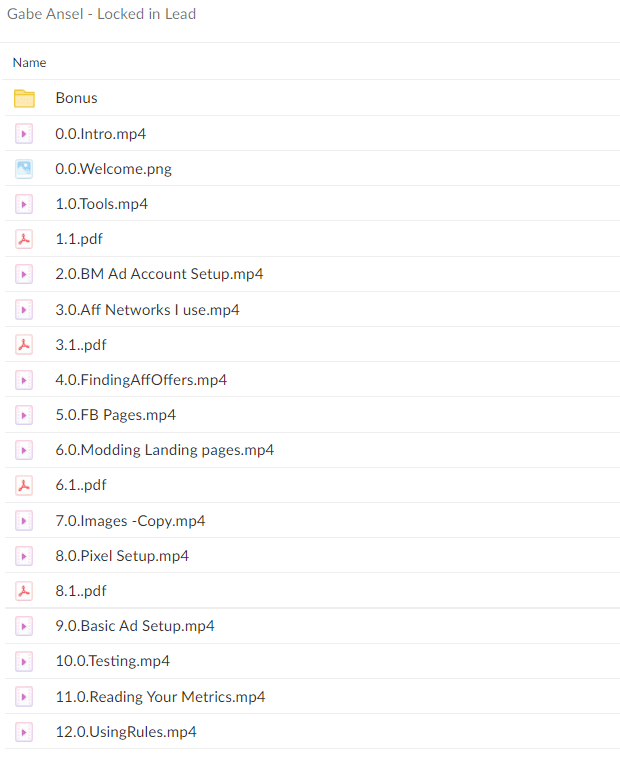The image size is (620, 762).
Task: Click the PDF icon next to 8.1..pdf
Action: coord(24,591)
